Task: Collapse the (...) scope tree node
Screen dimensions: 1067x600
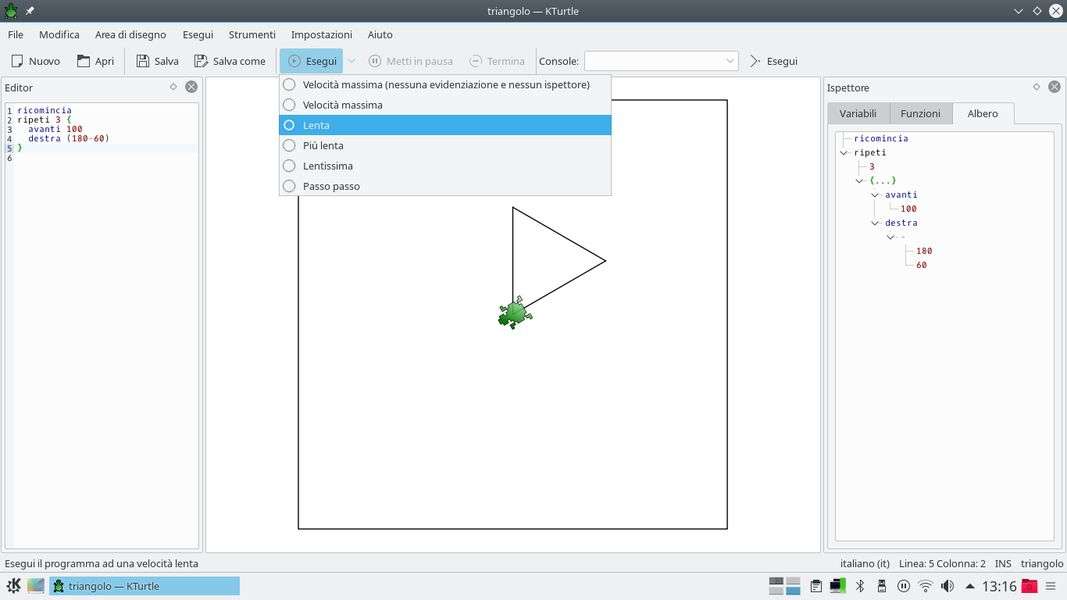Action: coord(859,181)
